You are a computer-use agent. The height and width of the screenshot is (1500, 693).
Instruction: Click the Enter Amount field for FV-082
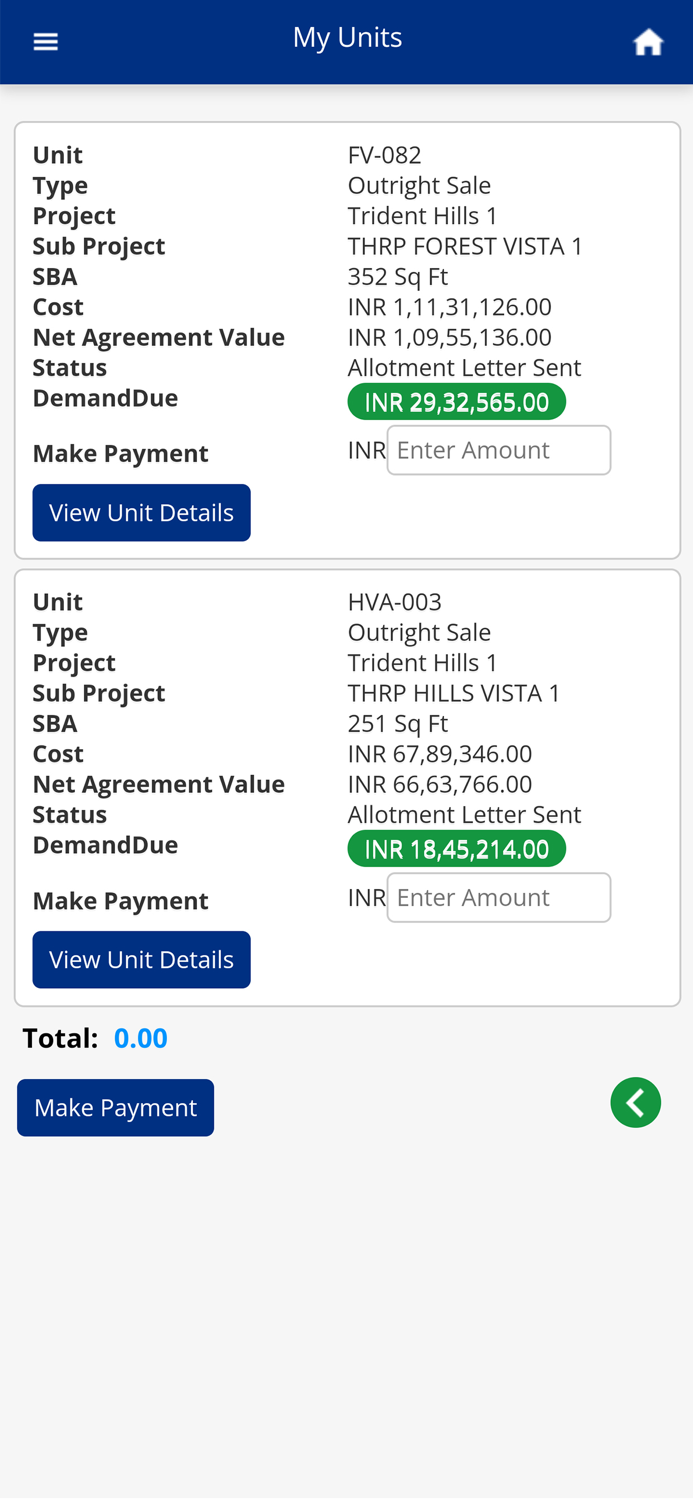coord(499,450)
